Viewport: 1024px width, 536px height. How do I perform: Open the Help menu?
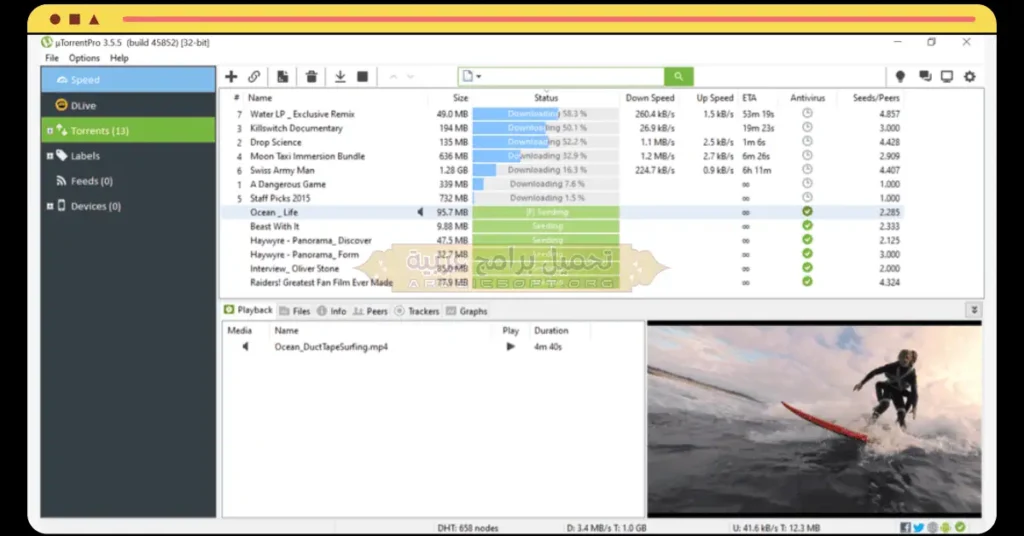click(119, 58)
